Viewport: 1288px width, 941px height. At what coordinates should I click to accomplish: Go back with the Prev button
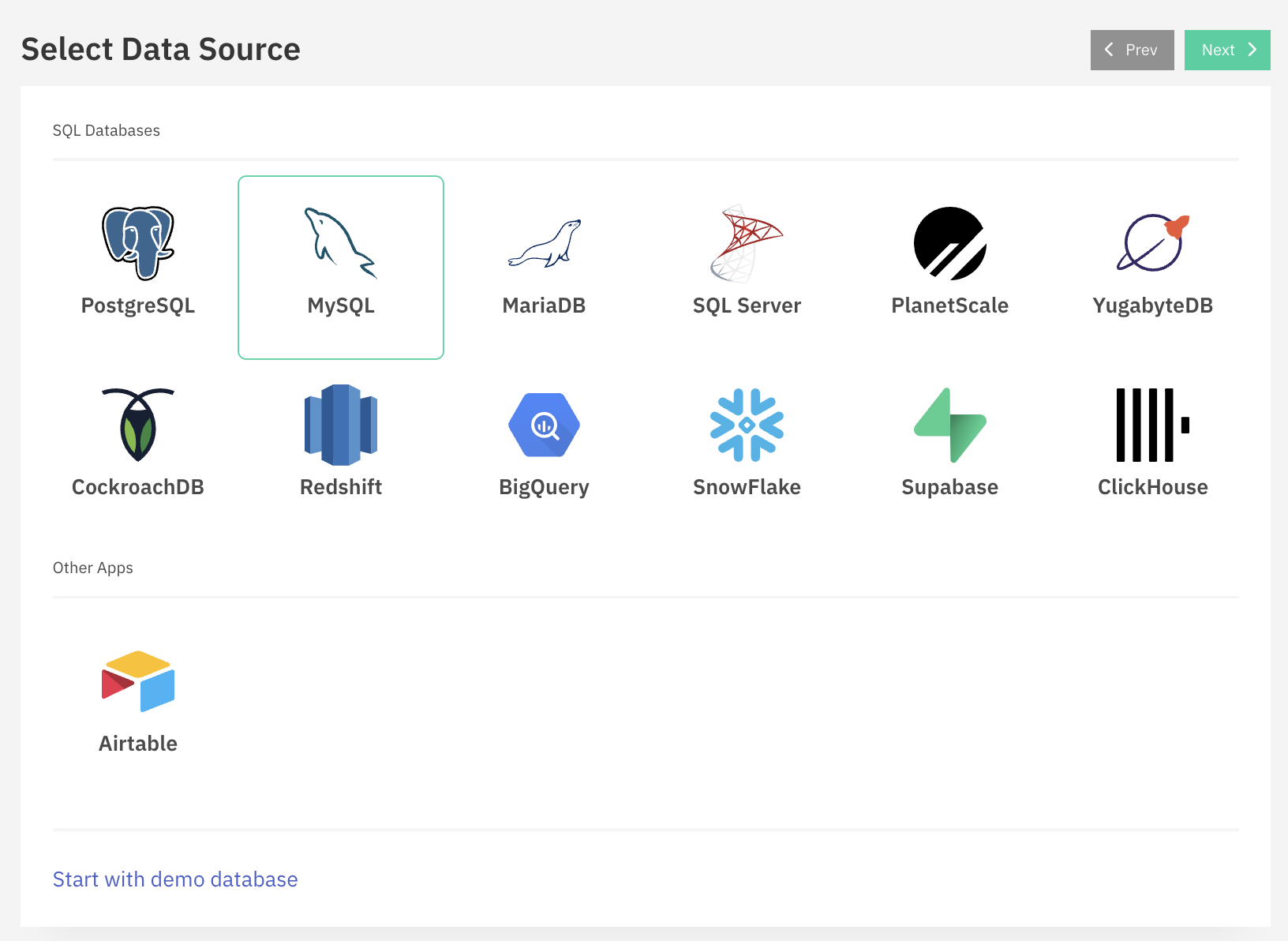1133,50
